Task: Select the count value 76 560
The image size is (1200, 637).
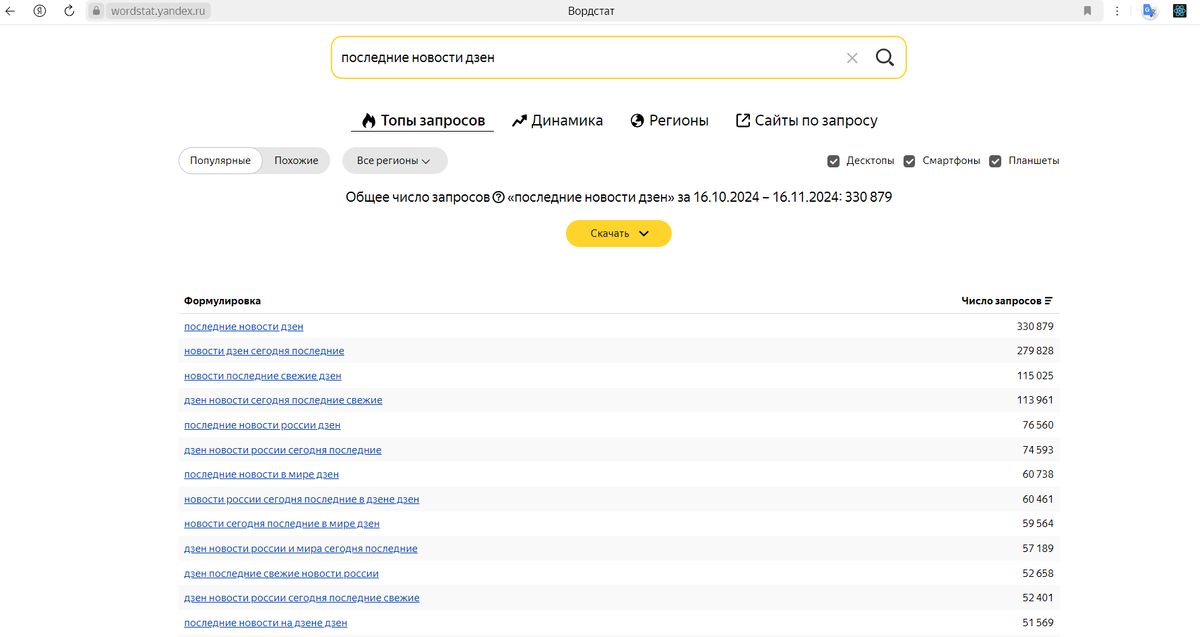Action: pos(1038,425)
